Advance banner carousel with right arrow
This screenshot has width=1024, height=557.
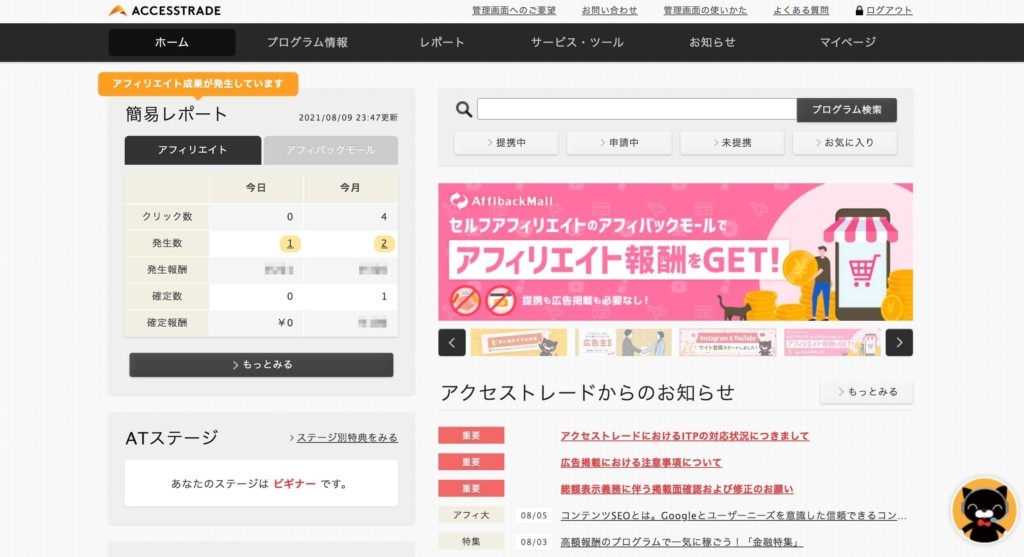tap(899, 342)
